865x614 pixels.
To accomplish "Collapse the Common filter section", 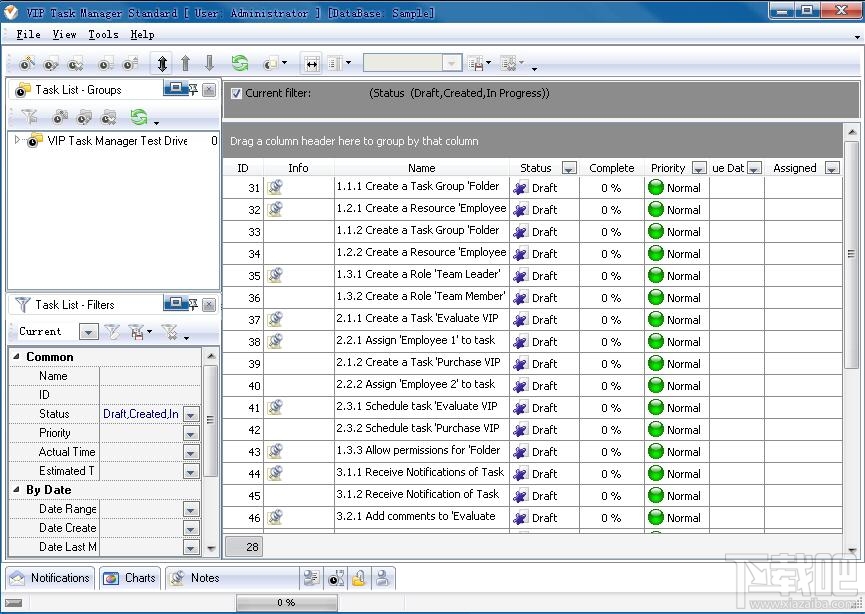I will point(17,356).
